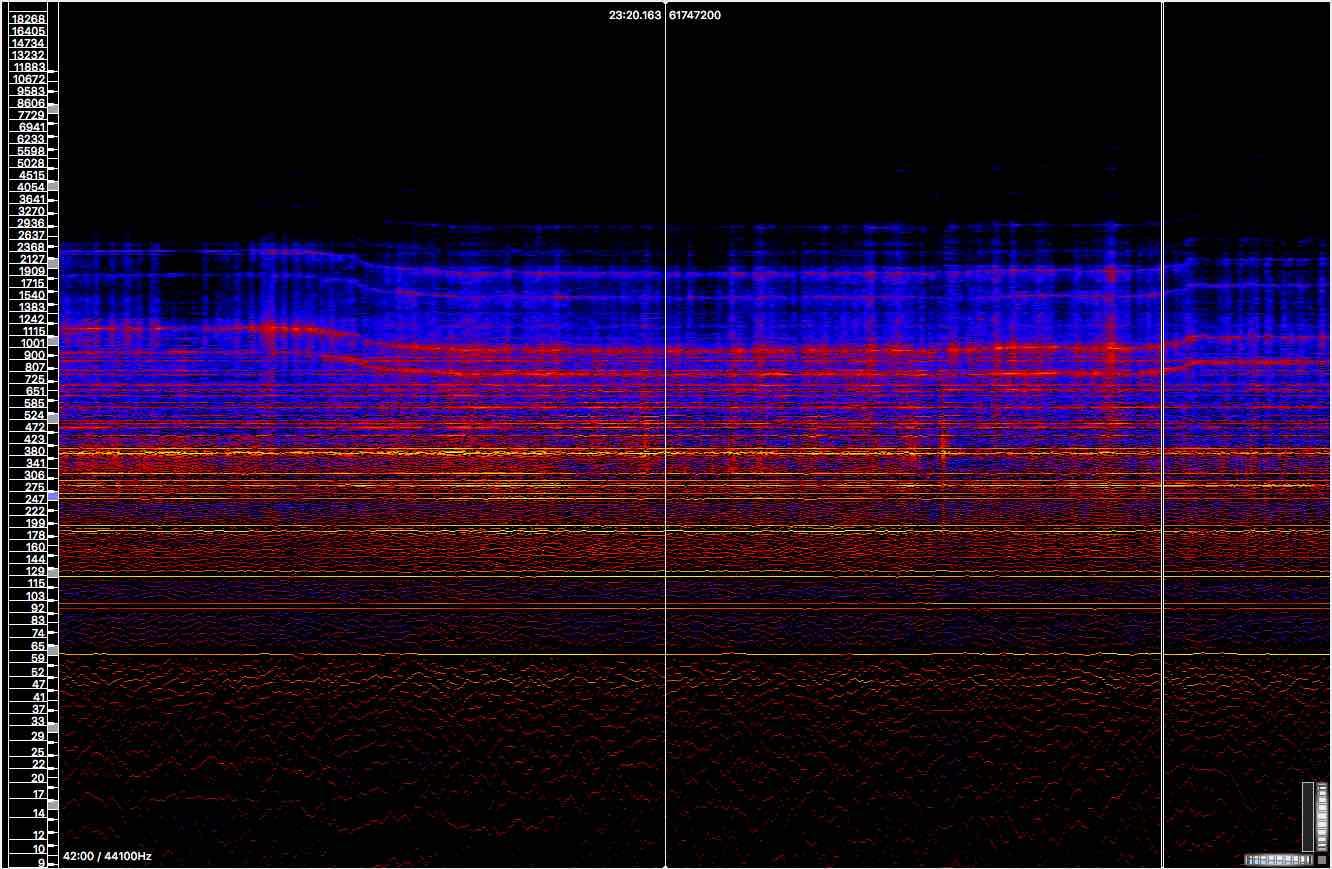Click the horizontal overview strip at the bottom right
1332x869 pixels.
pos(1280,859)
